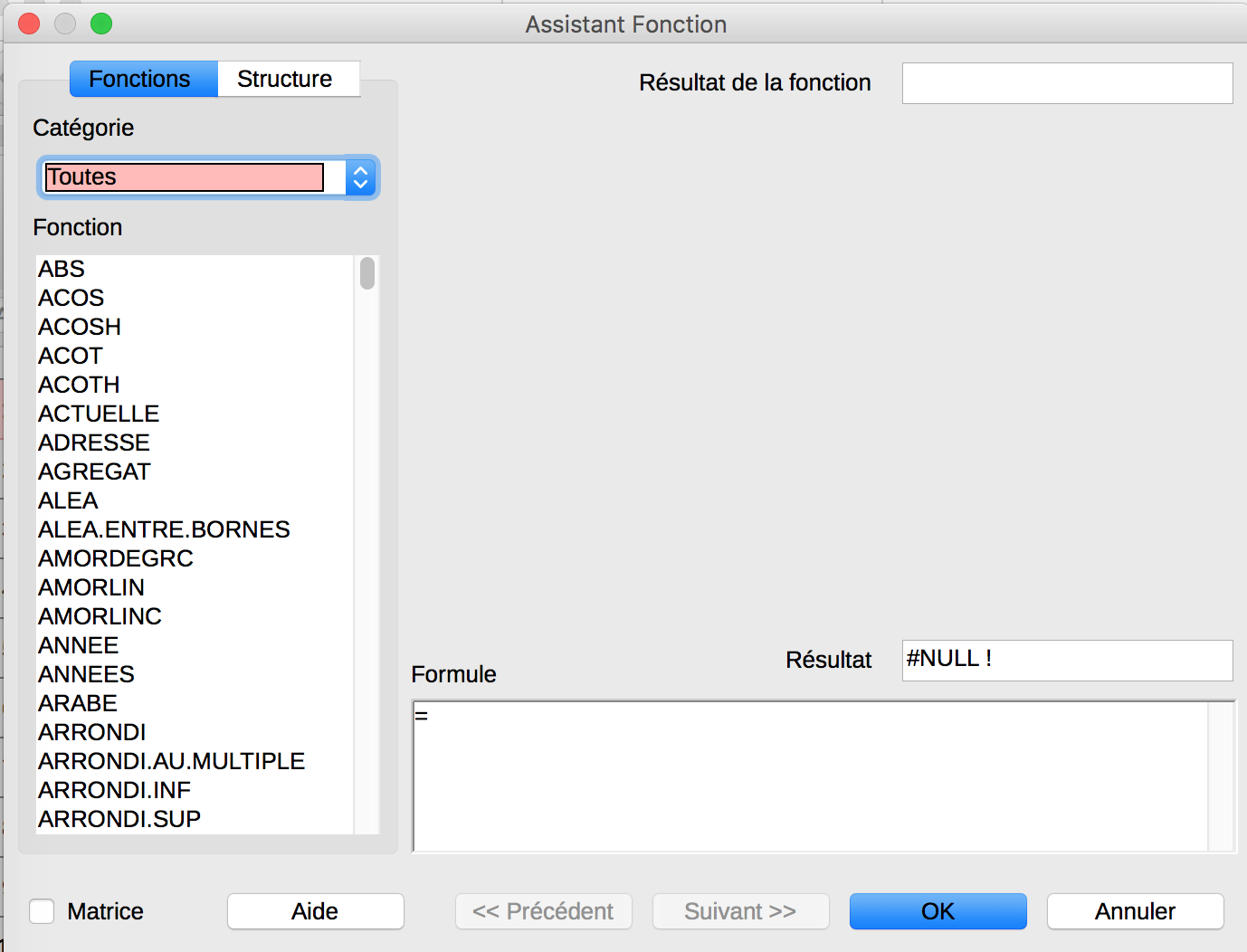Select ADRESSE in the function list
Screen dimensions: 1247x952
click(195, 443)
